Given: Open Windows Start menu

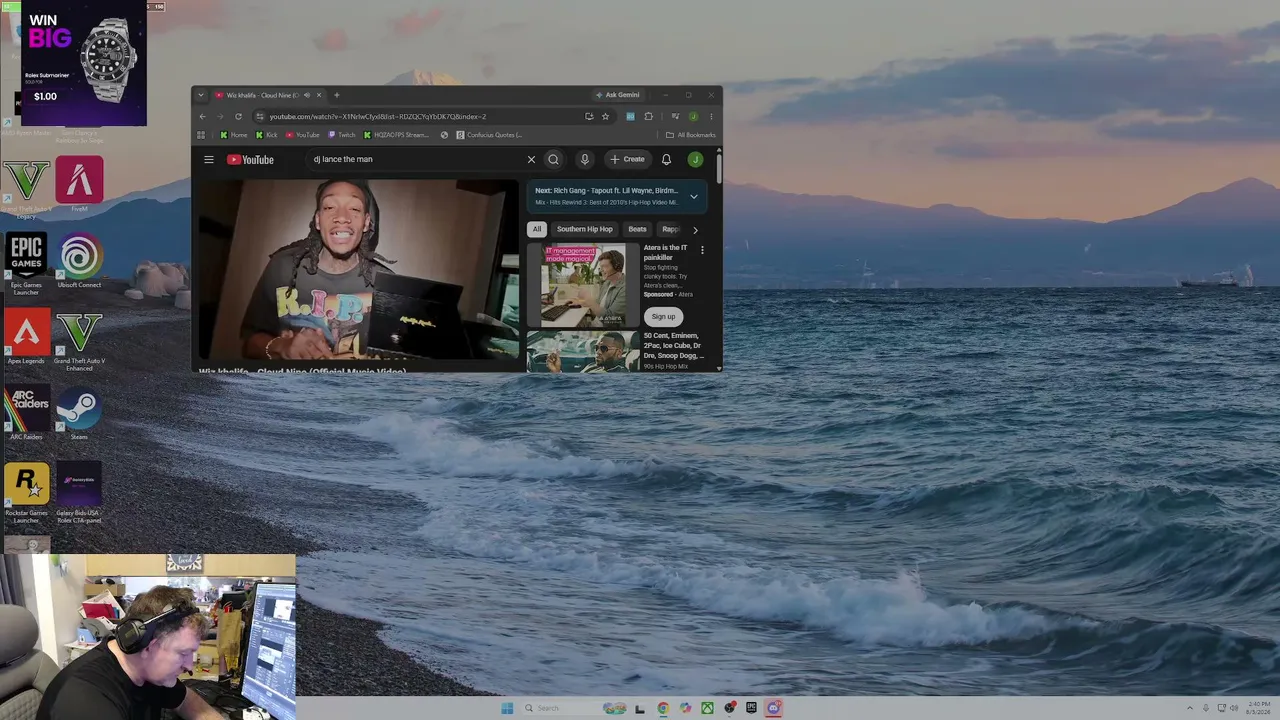Looking at the screenshot, I should pyautogui.click(x=507, y=708).
